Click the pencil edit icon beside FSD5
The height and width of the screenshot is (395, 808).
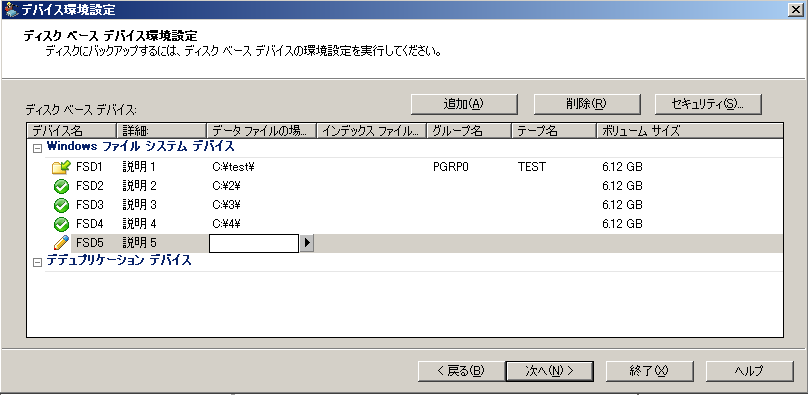point(61,243)
